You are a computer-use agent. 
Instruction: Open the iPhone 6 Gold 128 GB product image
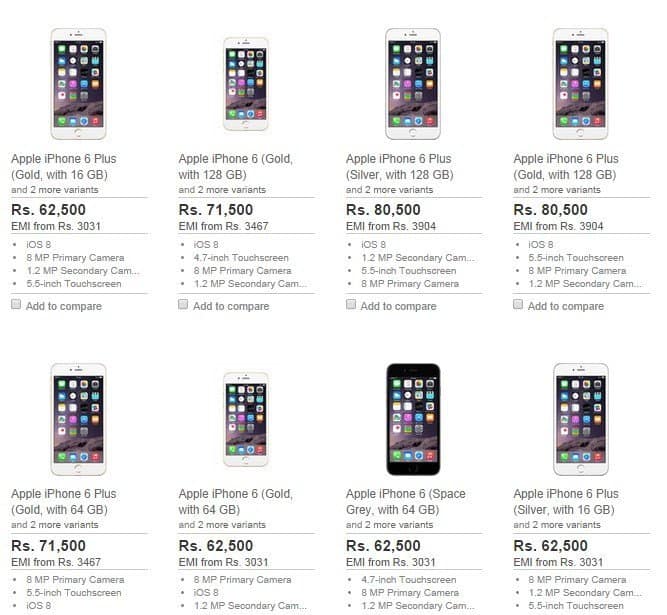(x=246, y=84)
